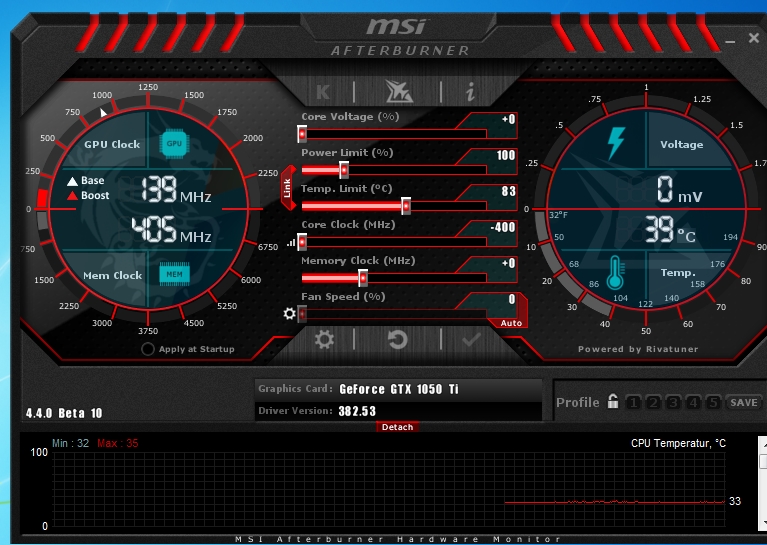Click the Memory Clock slider handle
Viewport: 767px width, 545px height.
[x=362, y=278]
